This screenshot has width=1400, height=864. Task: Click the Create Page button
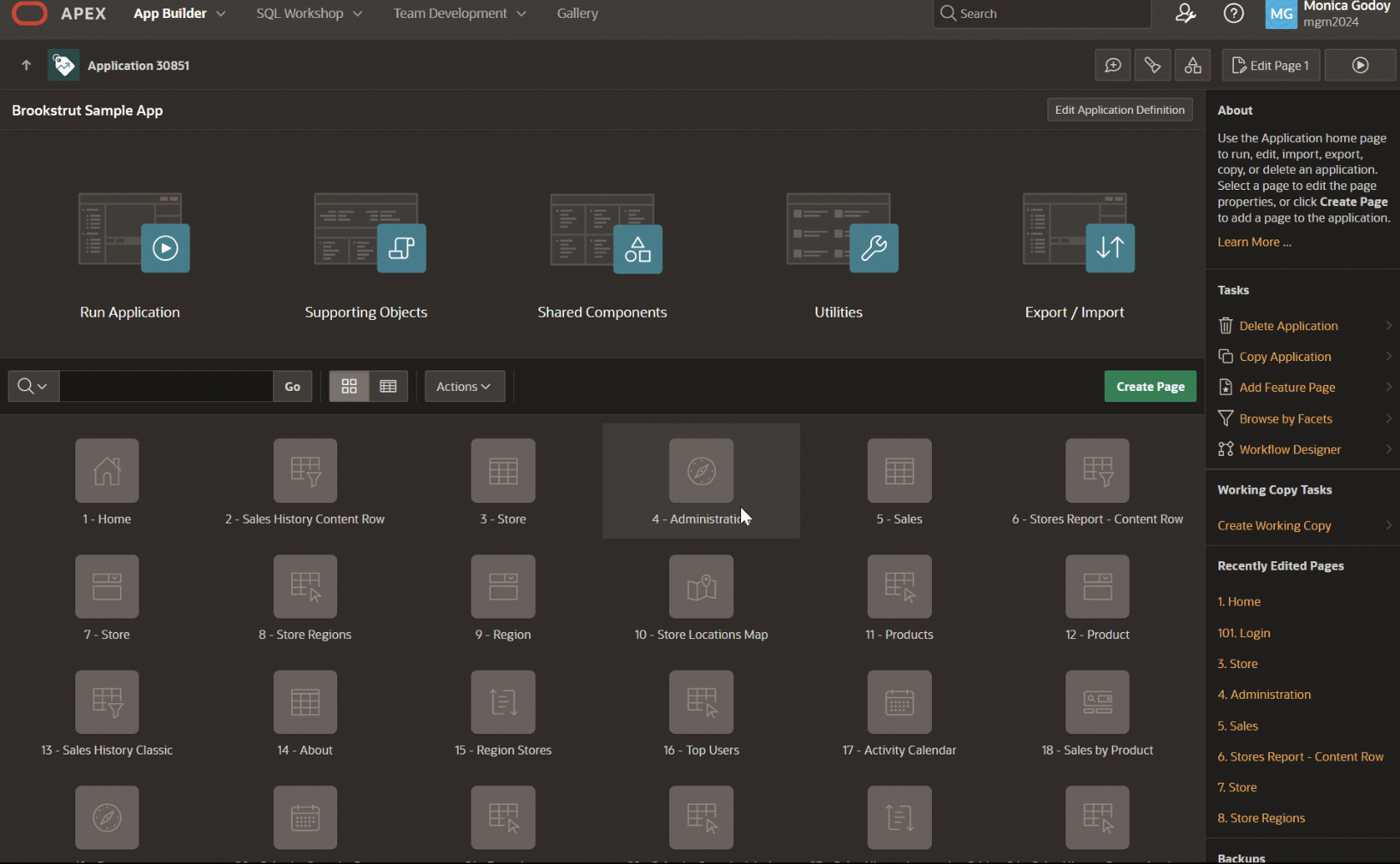tap(1149, 387)
